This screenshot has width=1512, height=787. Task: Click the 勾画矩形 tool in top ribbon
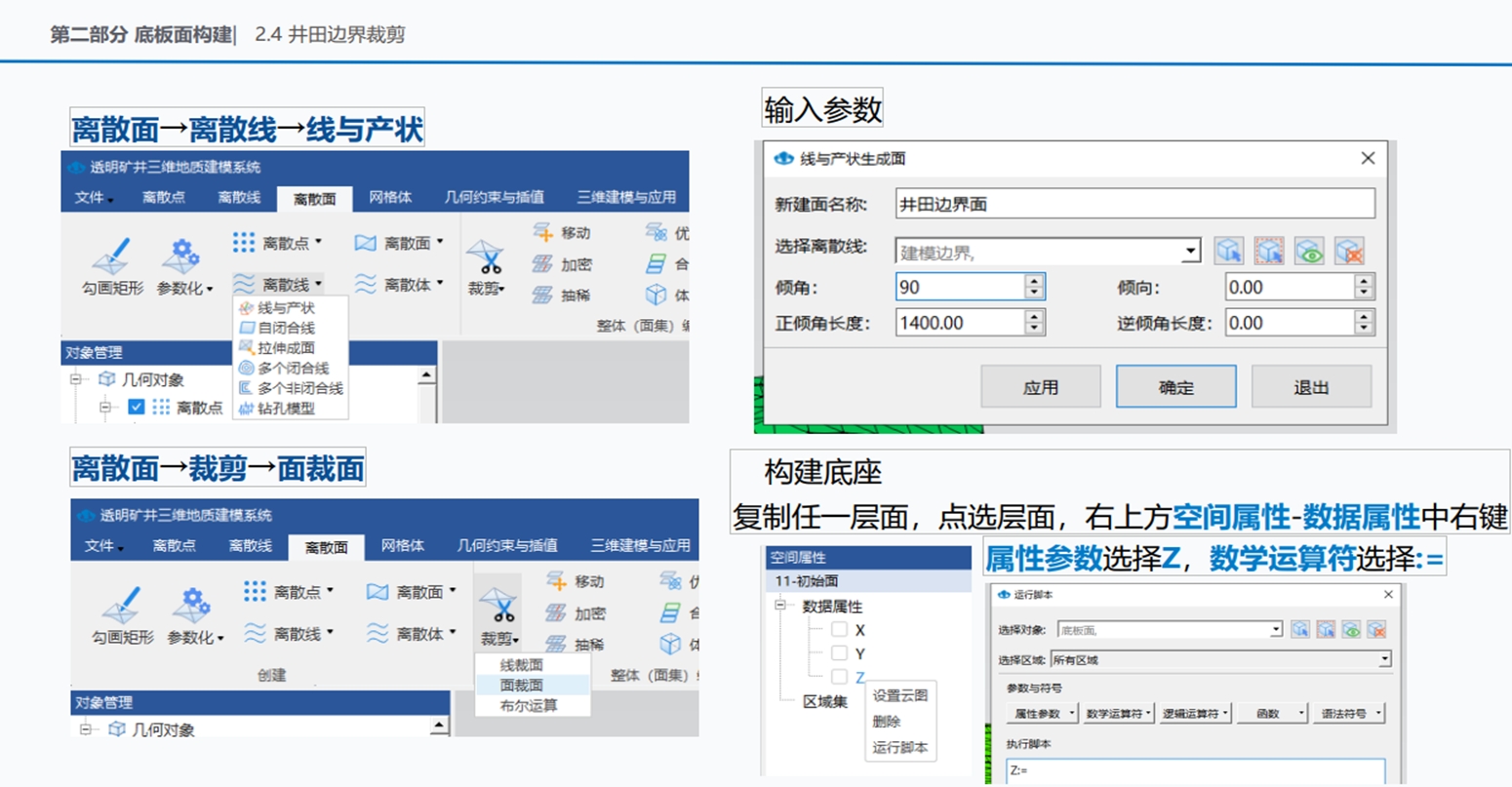pos(112,258)
